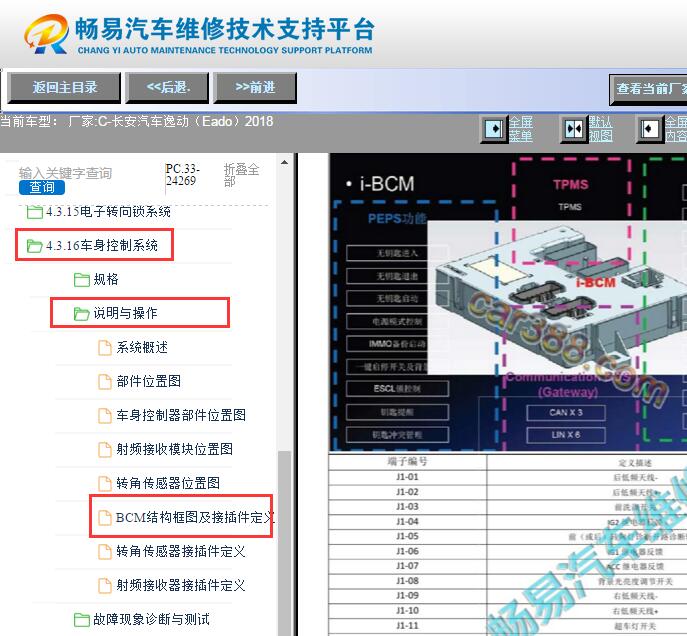Click the 射频接收模块位置图 page icon
Screen dimensions: 687x636
104,449
